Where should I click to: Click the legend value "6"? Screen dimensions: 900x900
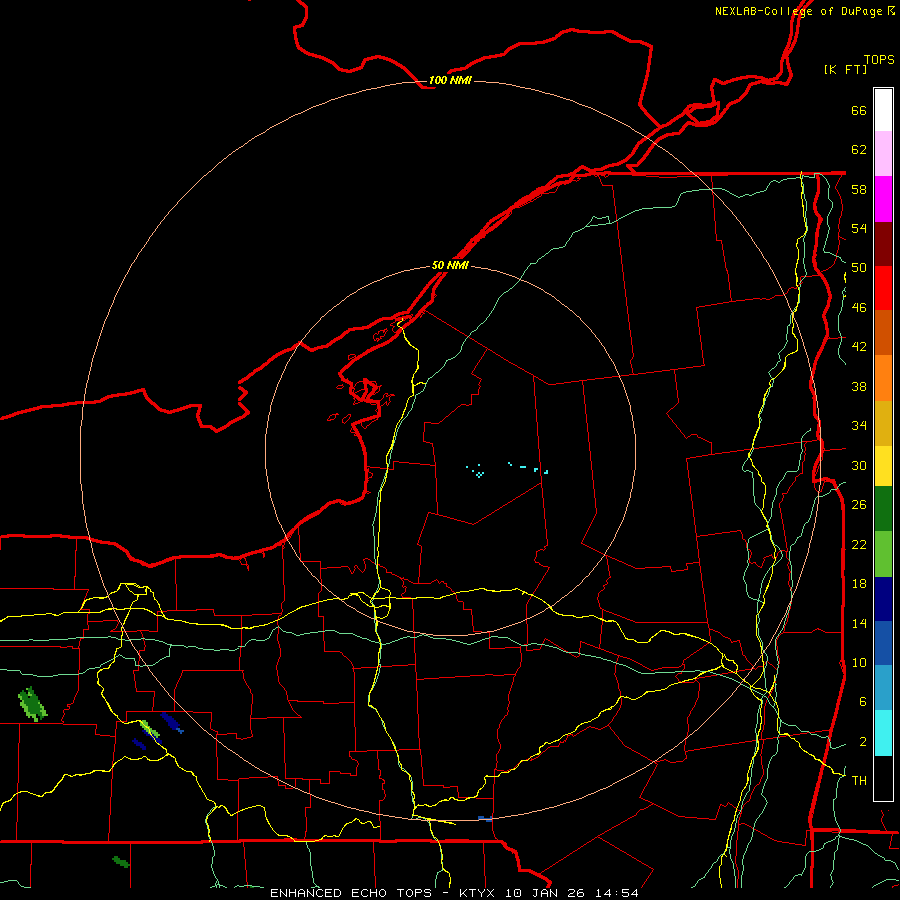tap(862, 702)
